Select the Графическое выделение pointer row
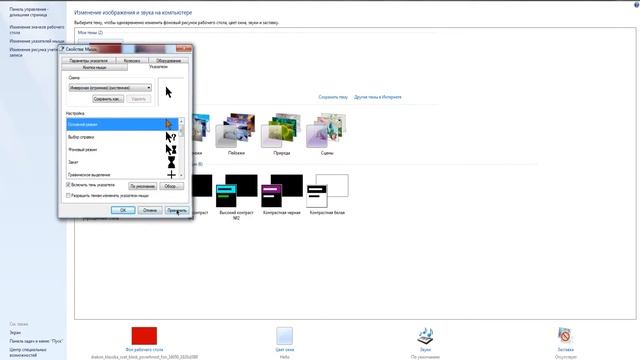 click(122, 174)
